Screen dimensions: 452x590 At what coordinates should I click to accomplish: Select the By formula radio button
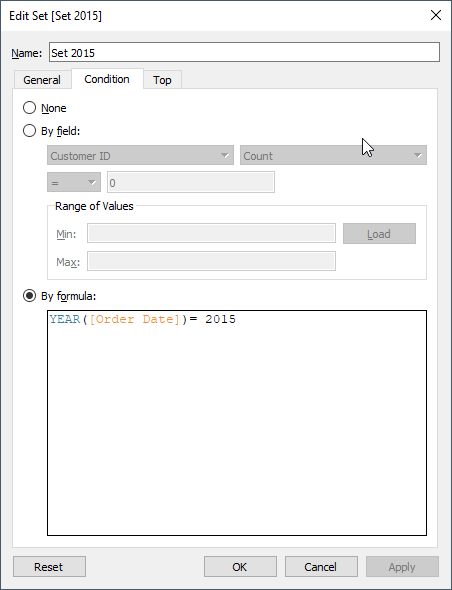(x=29, y=296)
